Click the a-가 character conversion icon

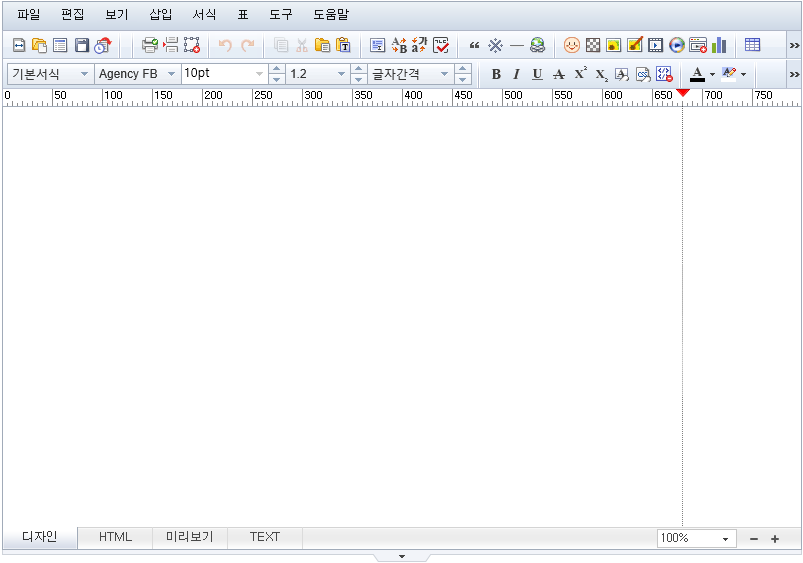click(x=419, y=46)
